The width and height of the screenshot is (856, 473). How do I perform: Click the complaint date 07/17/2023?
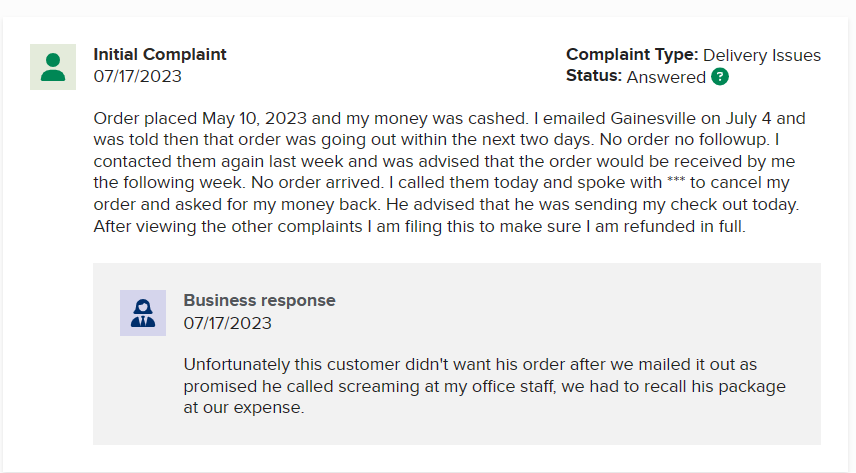point(138,76)
